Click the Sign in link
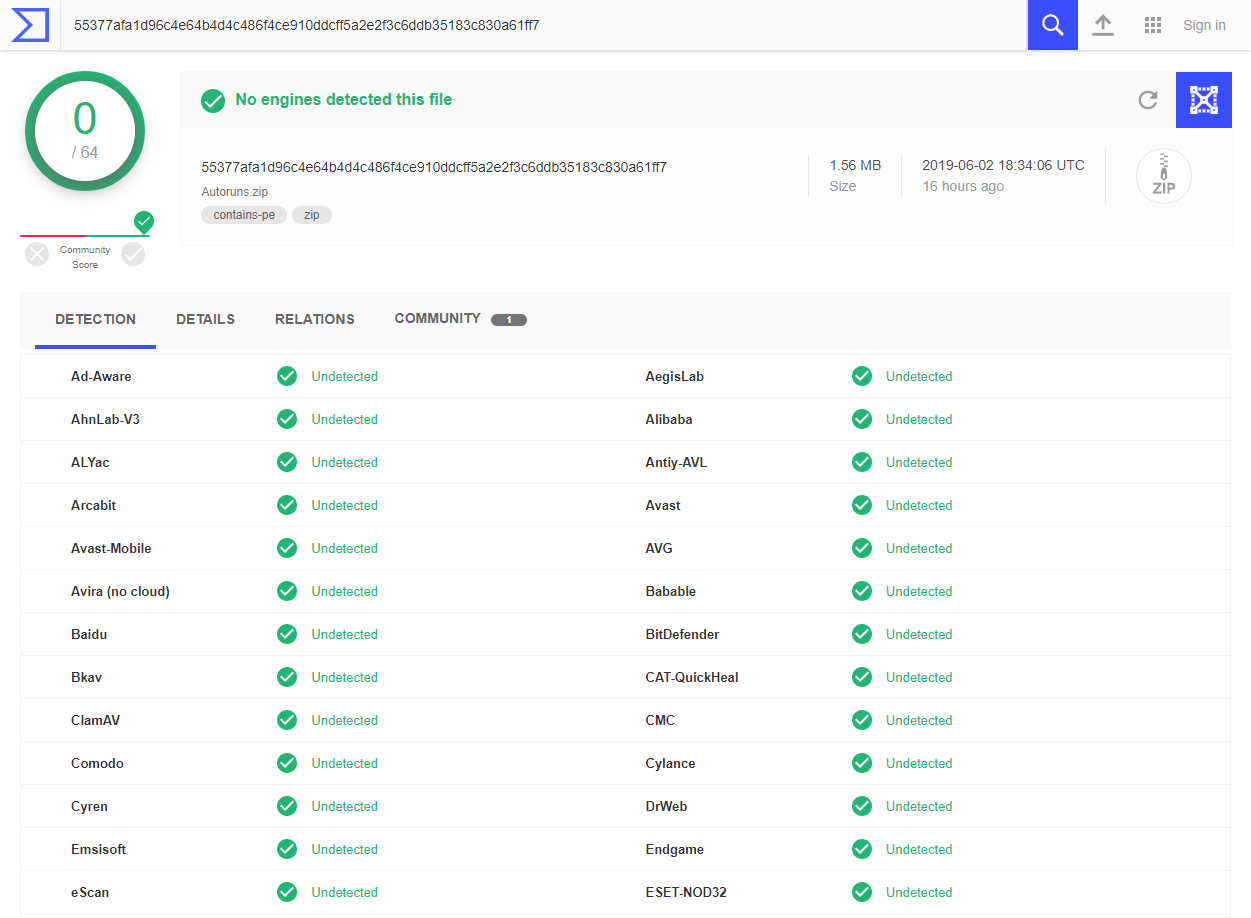Image resolution: width=1251 pixels, height=918 pixels. point(1204,25)
